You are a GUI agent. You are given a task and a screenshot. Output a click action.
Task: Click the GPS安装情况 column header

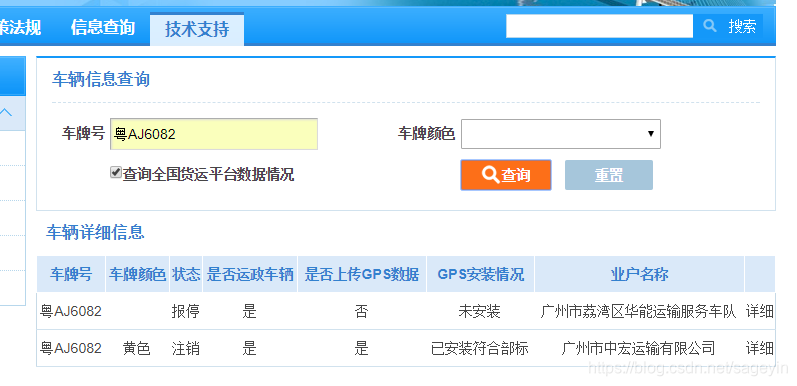(x=480, y=275)
